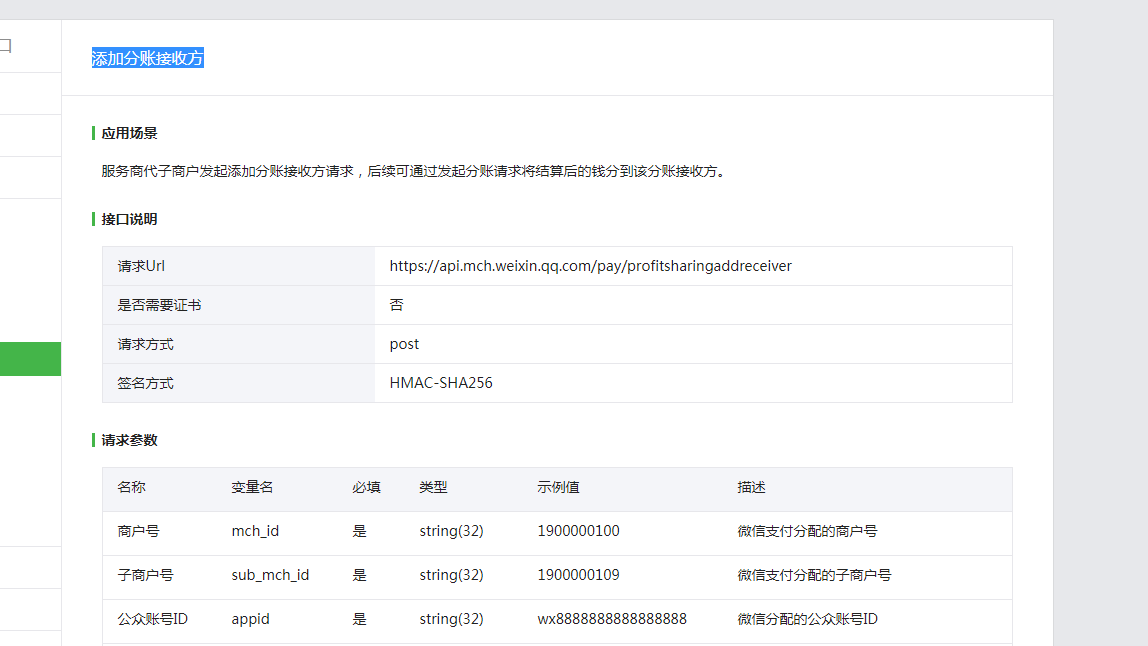Click the 是否需要证书 row label

tap(159, 305)
